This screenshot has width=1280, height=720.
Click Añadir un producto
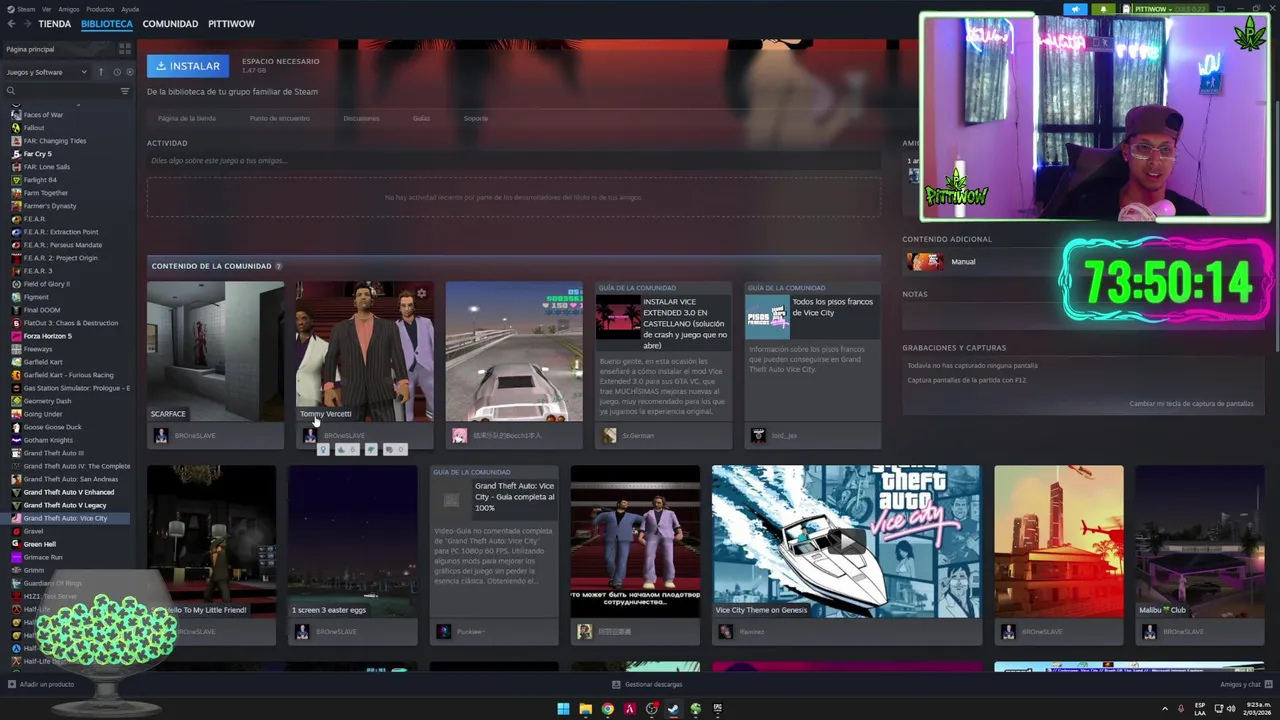point(41,685)
